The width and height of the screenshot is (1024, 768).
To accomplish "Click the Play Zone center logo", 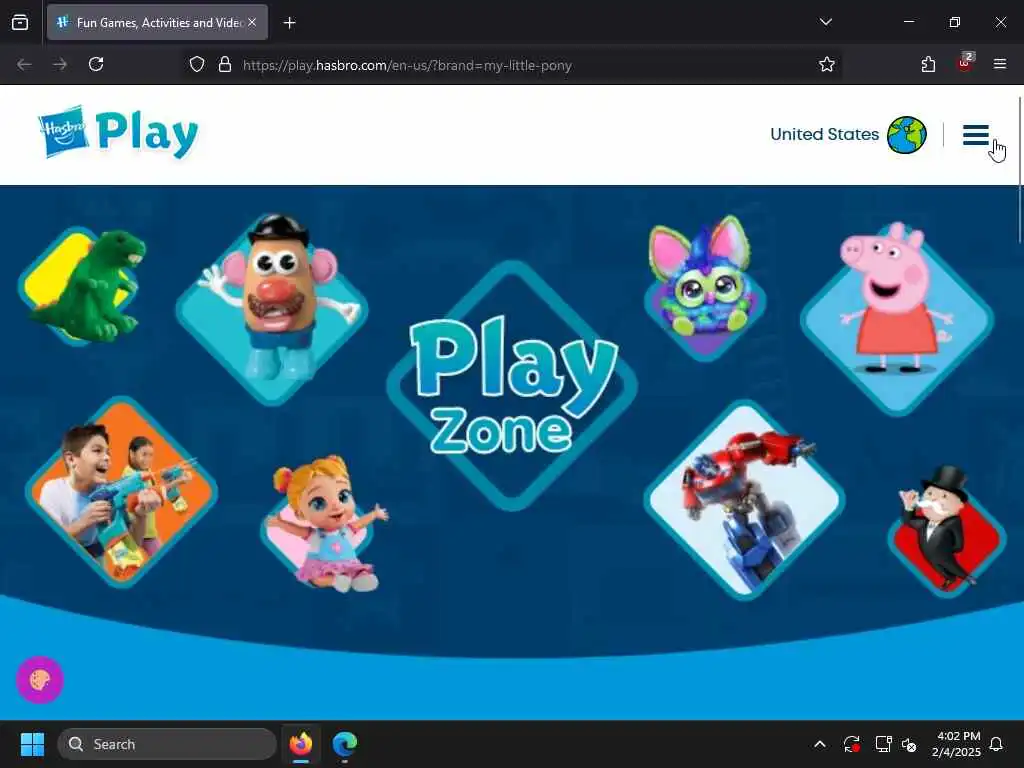I will (512, 385).
